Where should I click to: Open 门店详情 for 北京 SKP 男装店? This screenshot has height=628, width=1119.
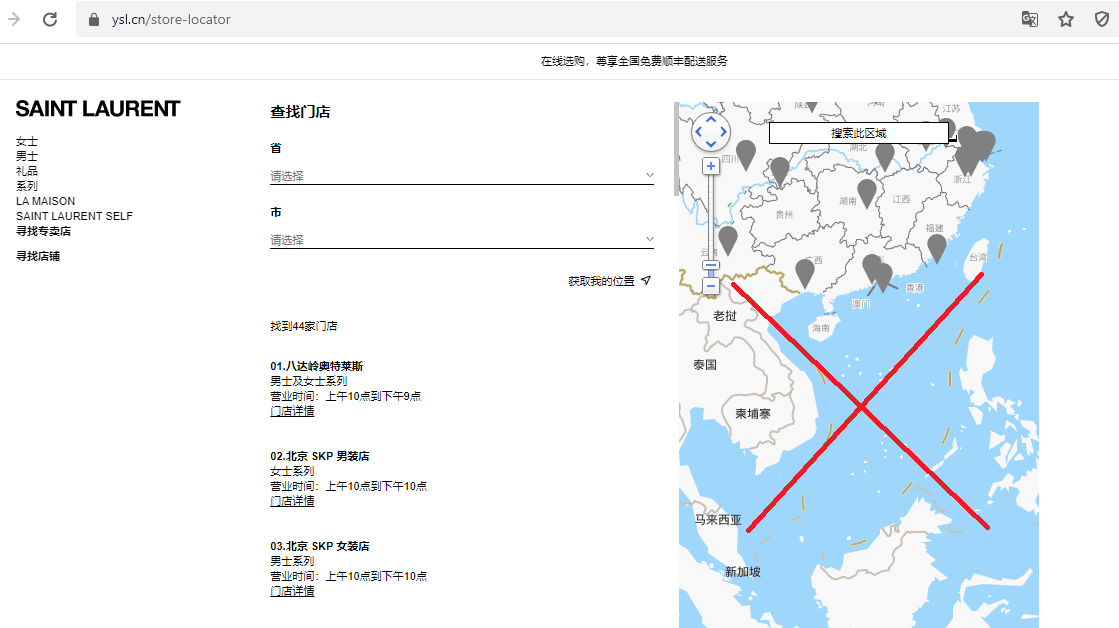coord(293,501)
